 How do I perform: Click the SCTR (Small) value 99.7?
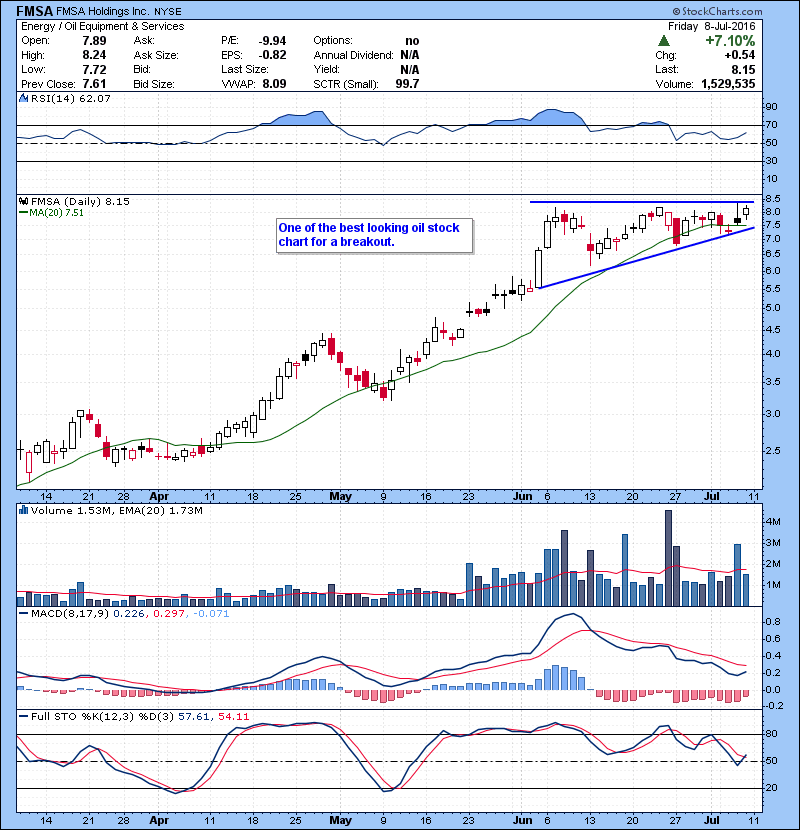(407, 84)
